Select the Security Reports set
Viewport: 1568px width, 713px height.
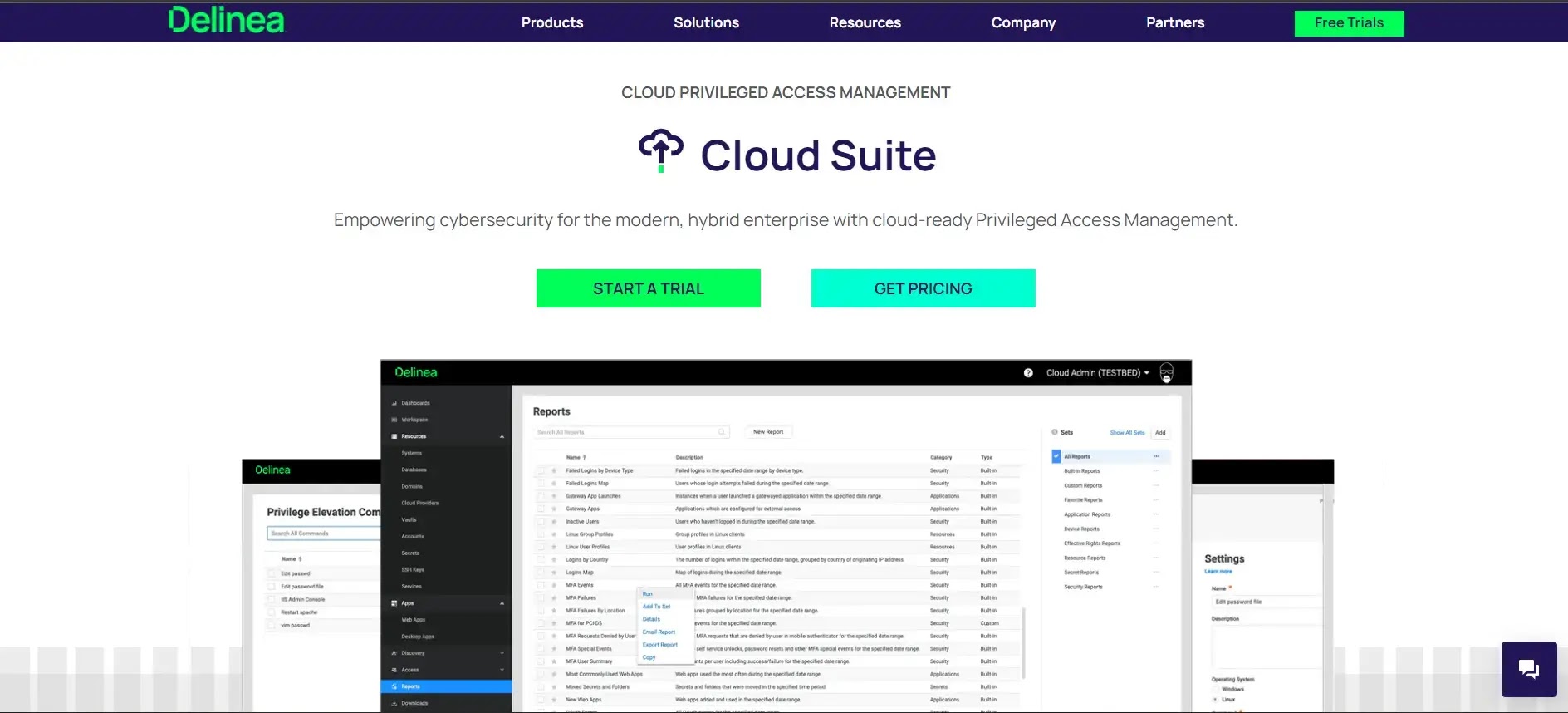(x=1084, y=587)
